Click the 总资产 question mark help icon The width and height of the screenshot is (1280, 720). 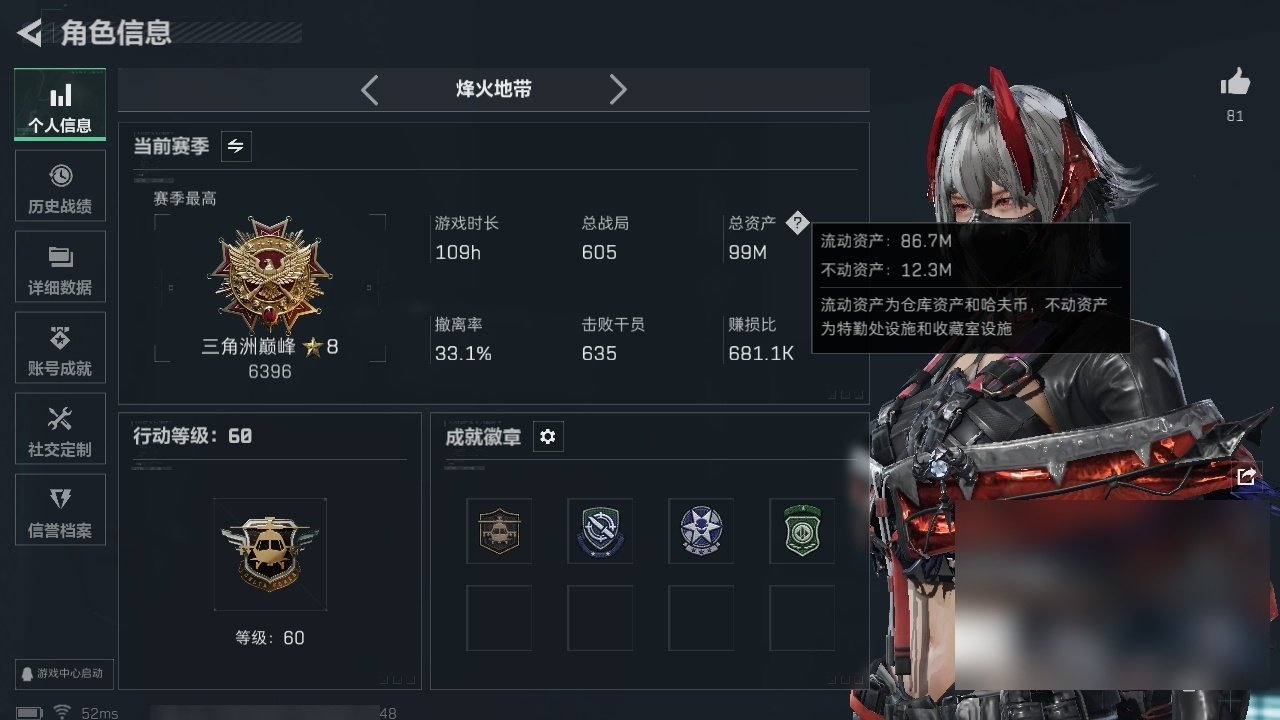(x=796, y=223)
